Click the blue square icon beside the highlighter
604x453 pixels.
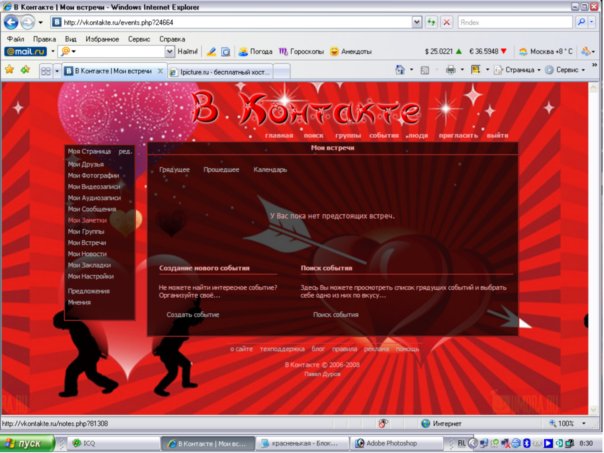coord(226,51)
